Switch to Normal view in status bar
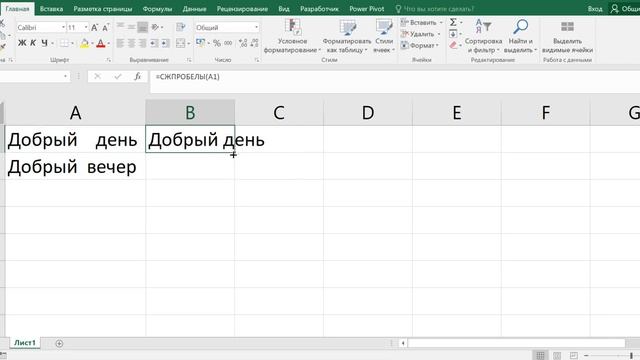 540,356
